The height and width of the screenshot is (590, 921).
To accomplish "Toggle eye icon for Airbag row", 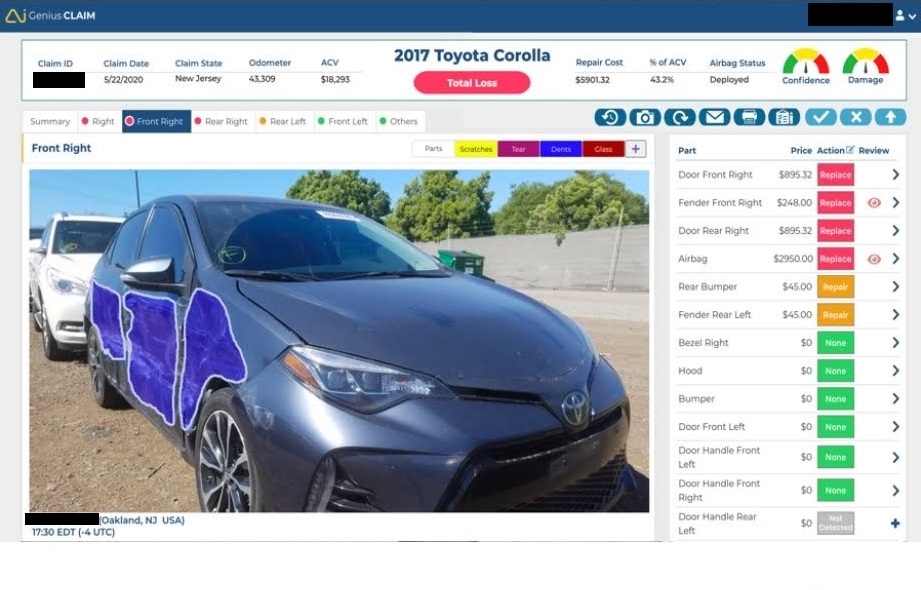I will coord(874,259).
